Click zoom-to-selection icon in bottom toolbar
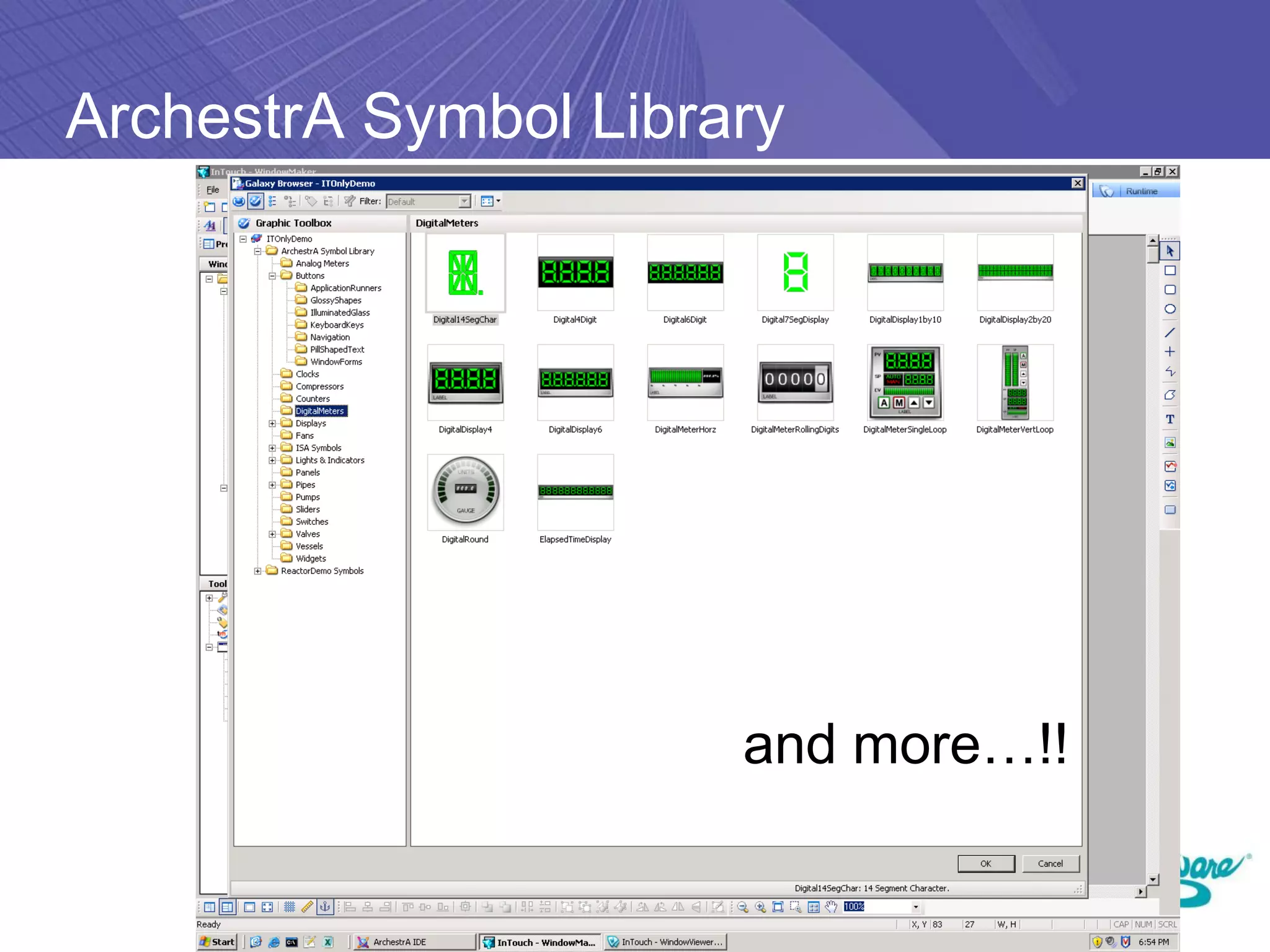This screenshot has width=1270, height=952. pos(796,907)
